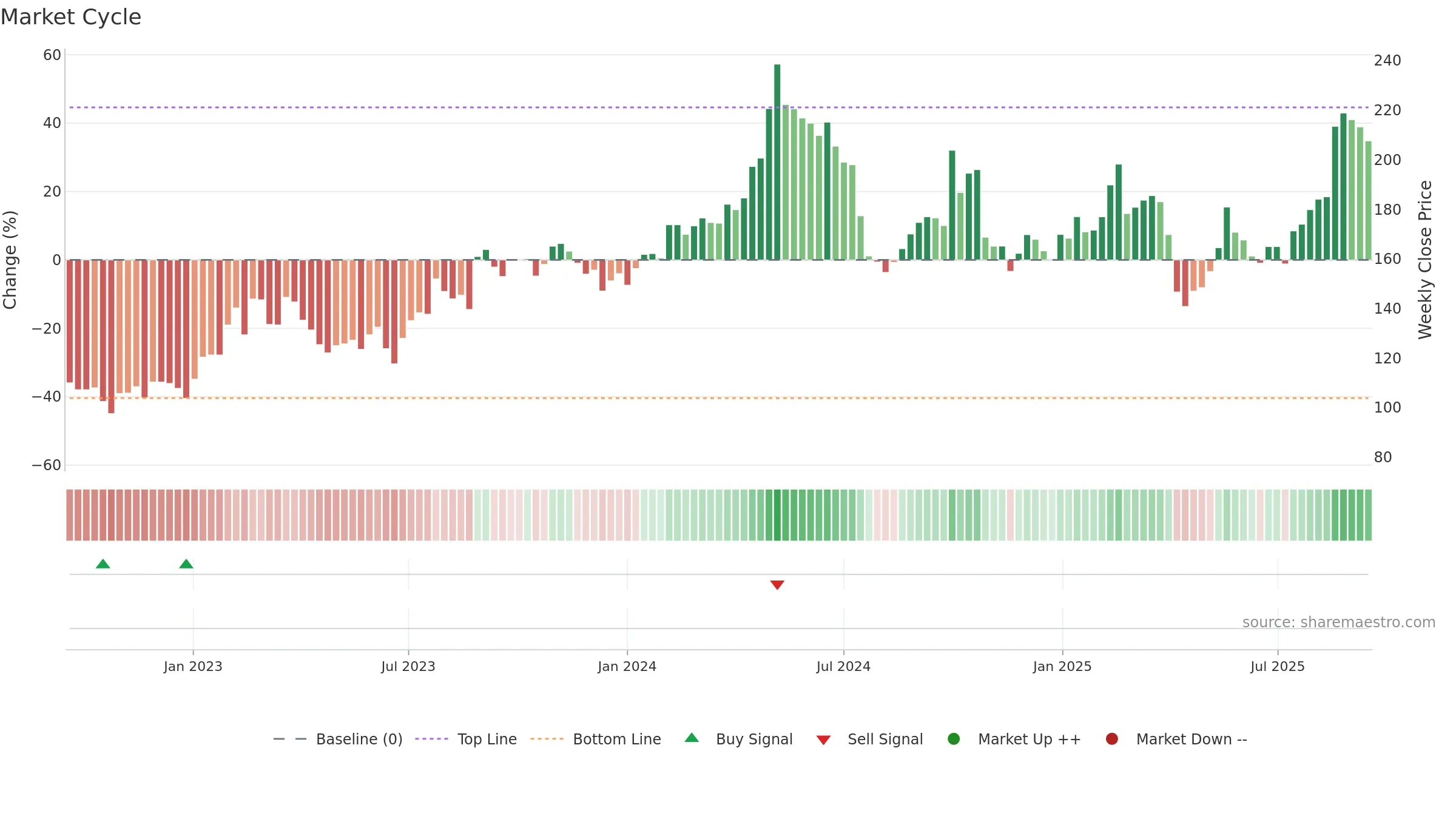
Task: Select the first buy signal marker before Jan 2023
Action: [x=103, y=564]
